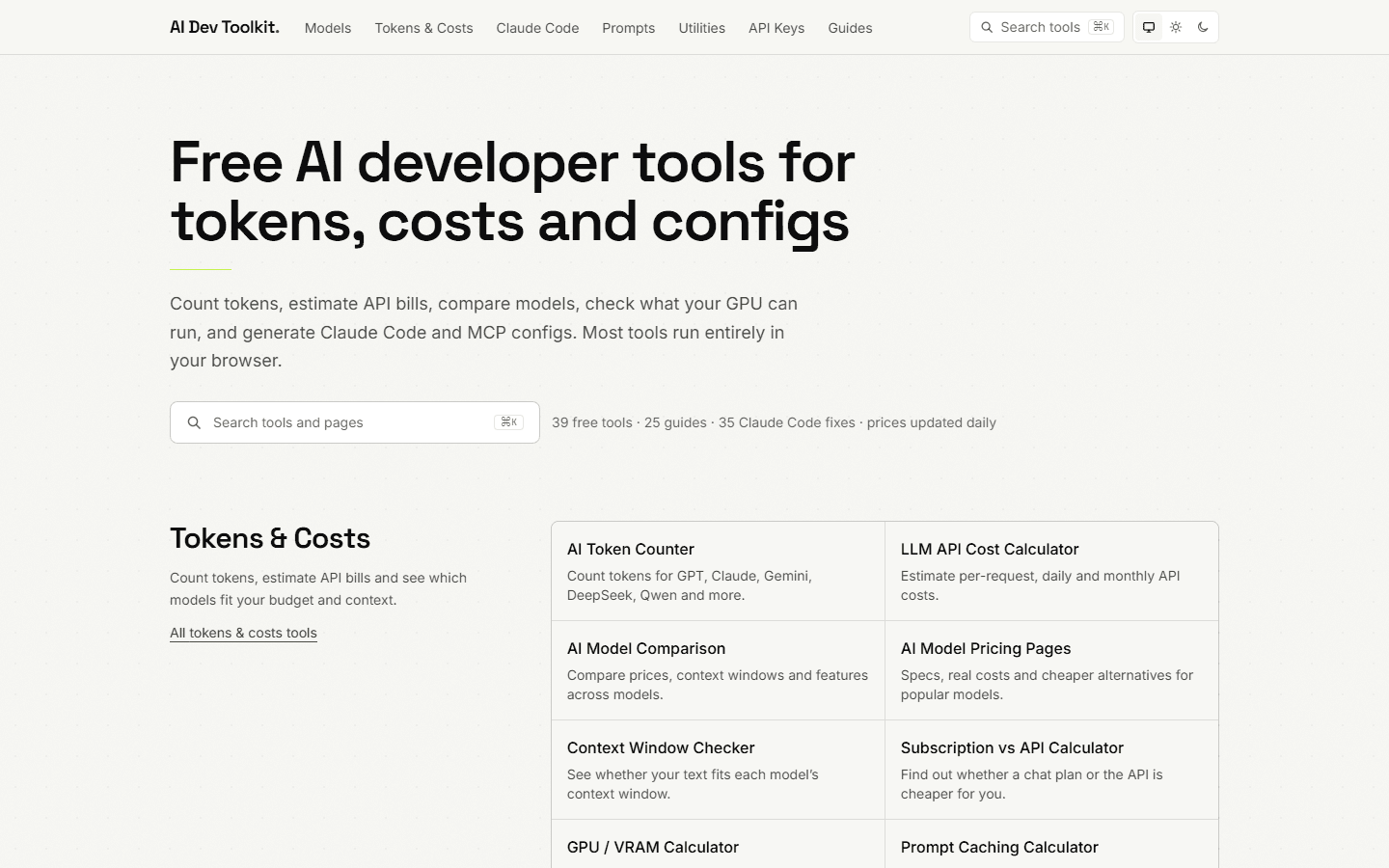
Task: Open the Prompt Caching Calculator card
Action: pos(1051,845)
